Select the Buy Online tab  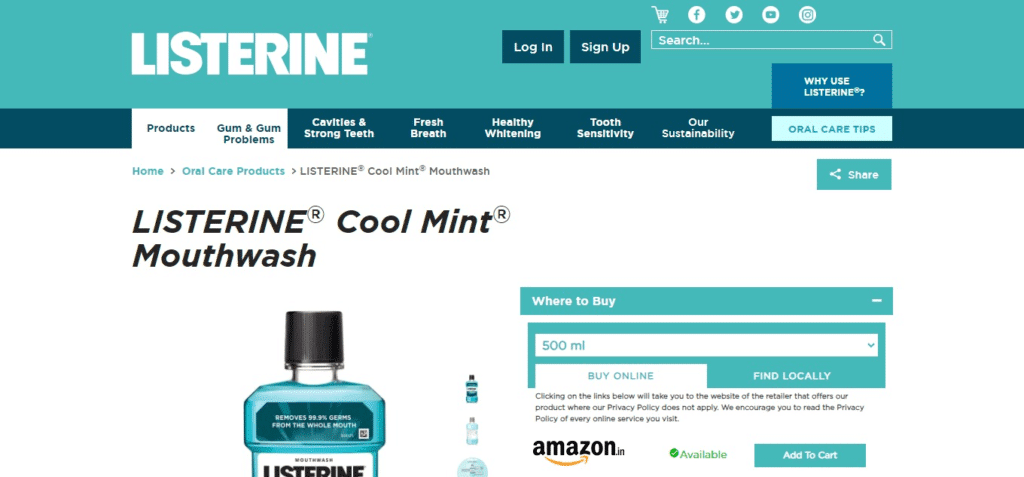(x=620, y=376)
